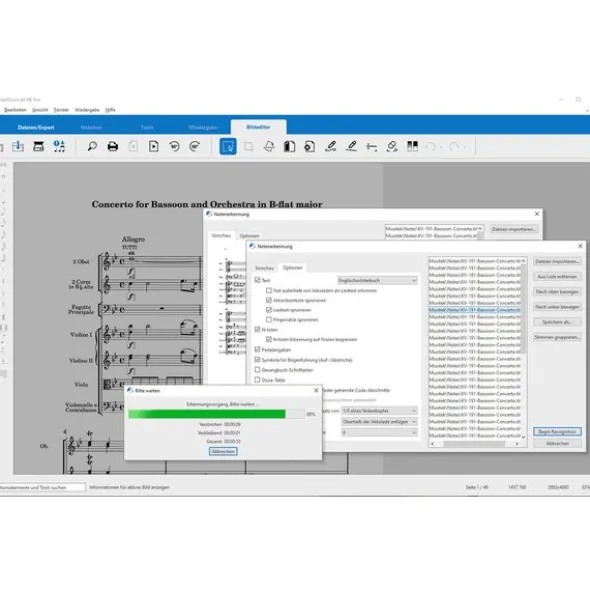Toggle Symbole für Bogenführung checkbox

click(x=257, y=360)
